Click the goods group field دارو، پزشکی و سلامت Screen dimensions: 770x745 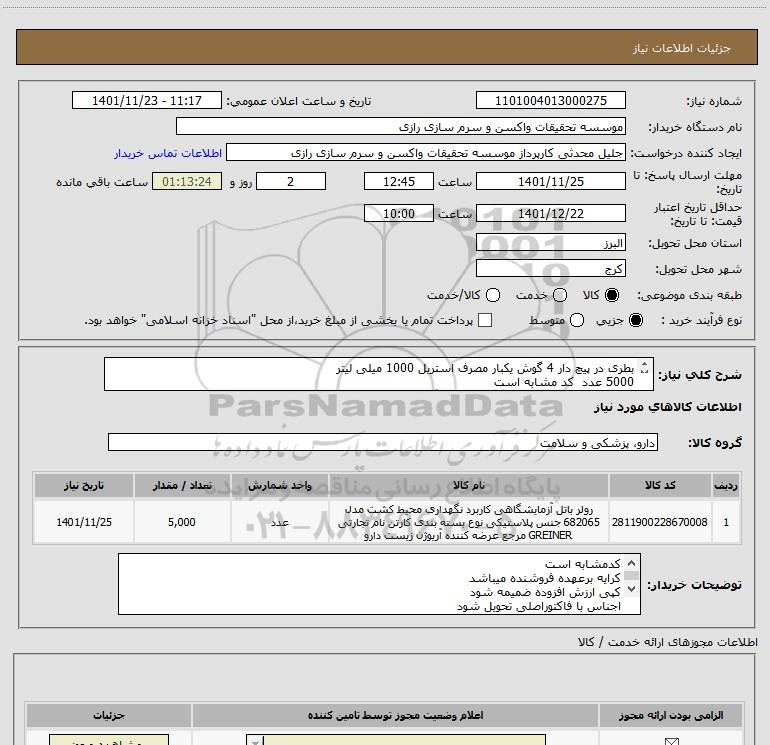[383, 442]
